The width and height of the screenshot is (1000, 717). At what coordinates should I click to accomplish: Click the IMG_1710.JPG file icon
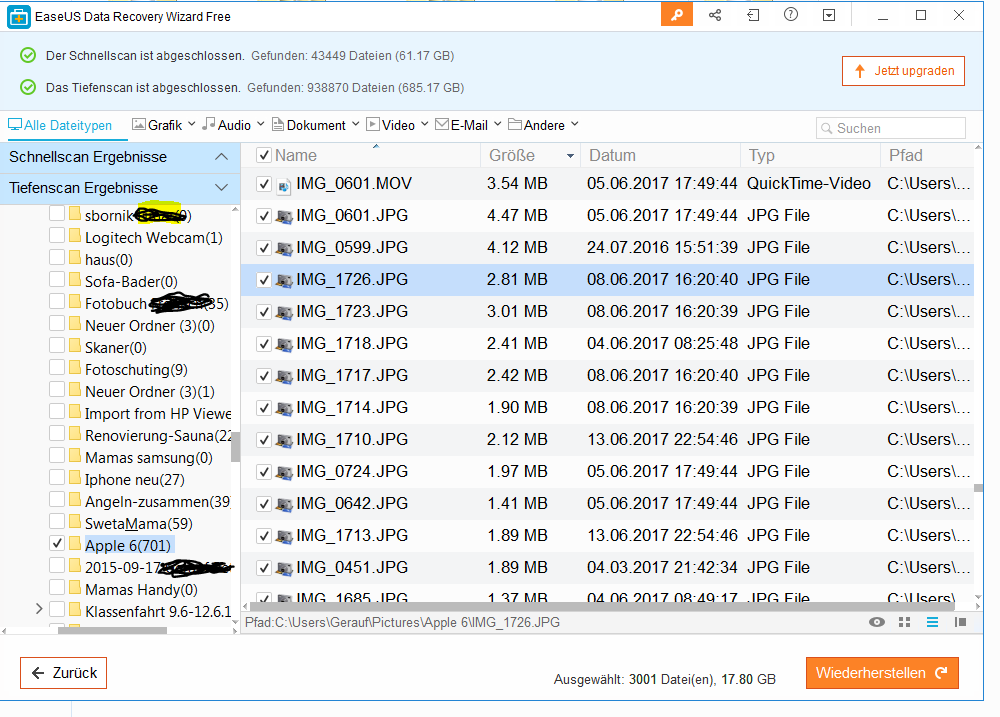284,441
